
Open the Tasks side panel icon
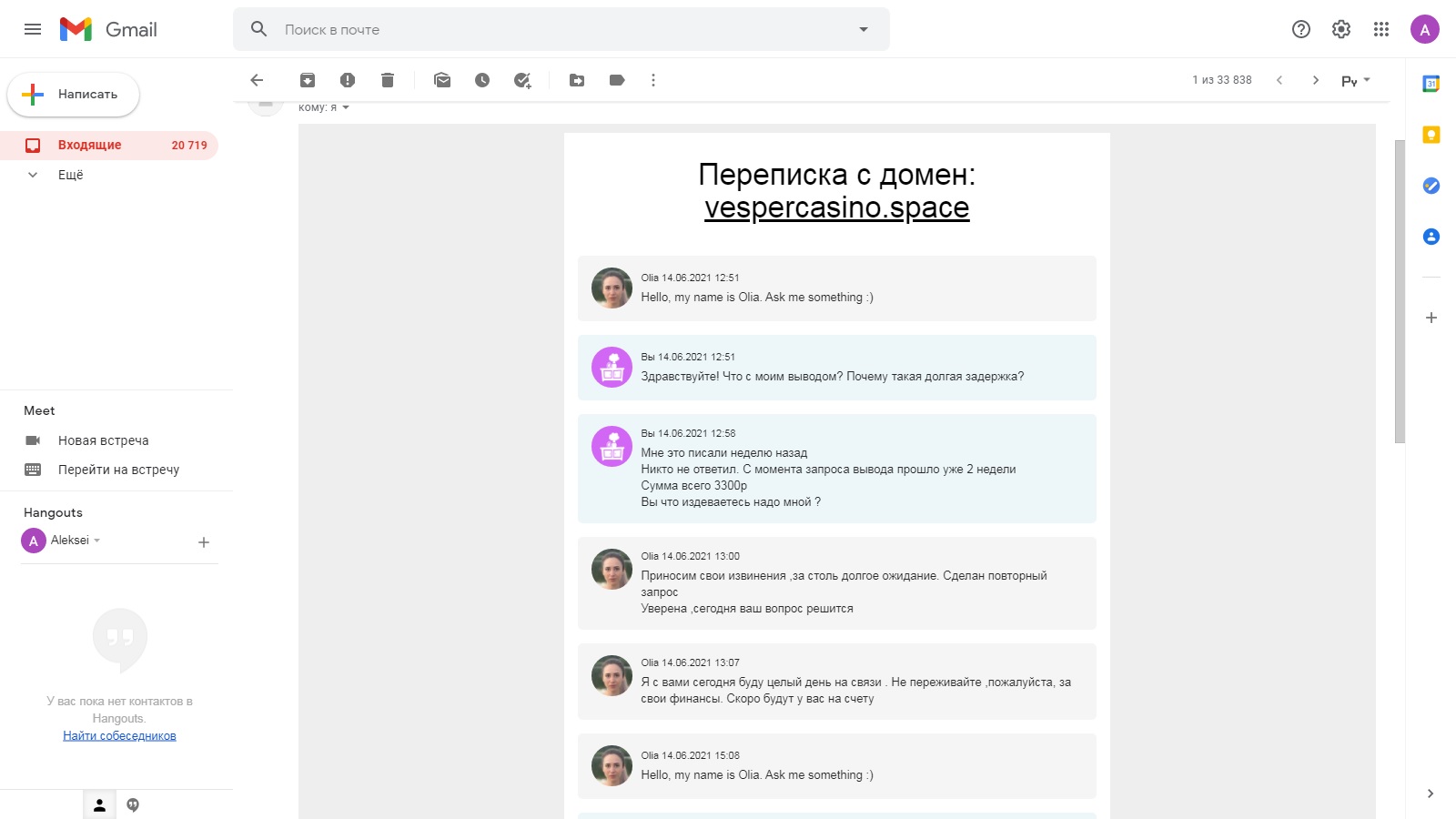click(1431, 186)
